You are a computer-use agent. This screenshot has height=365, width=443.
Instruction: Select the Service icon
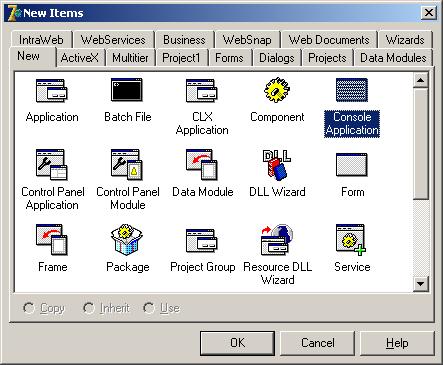[351, 240]
